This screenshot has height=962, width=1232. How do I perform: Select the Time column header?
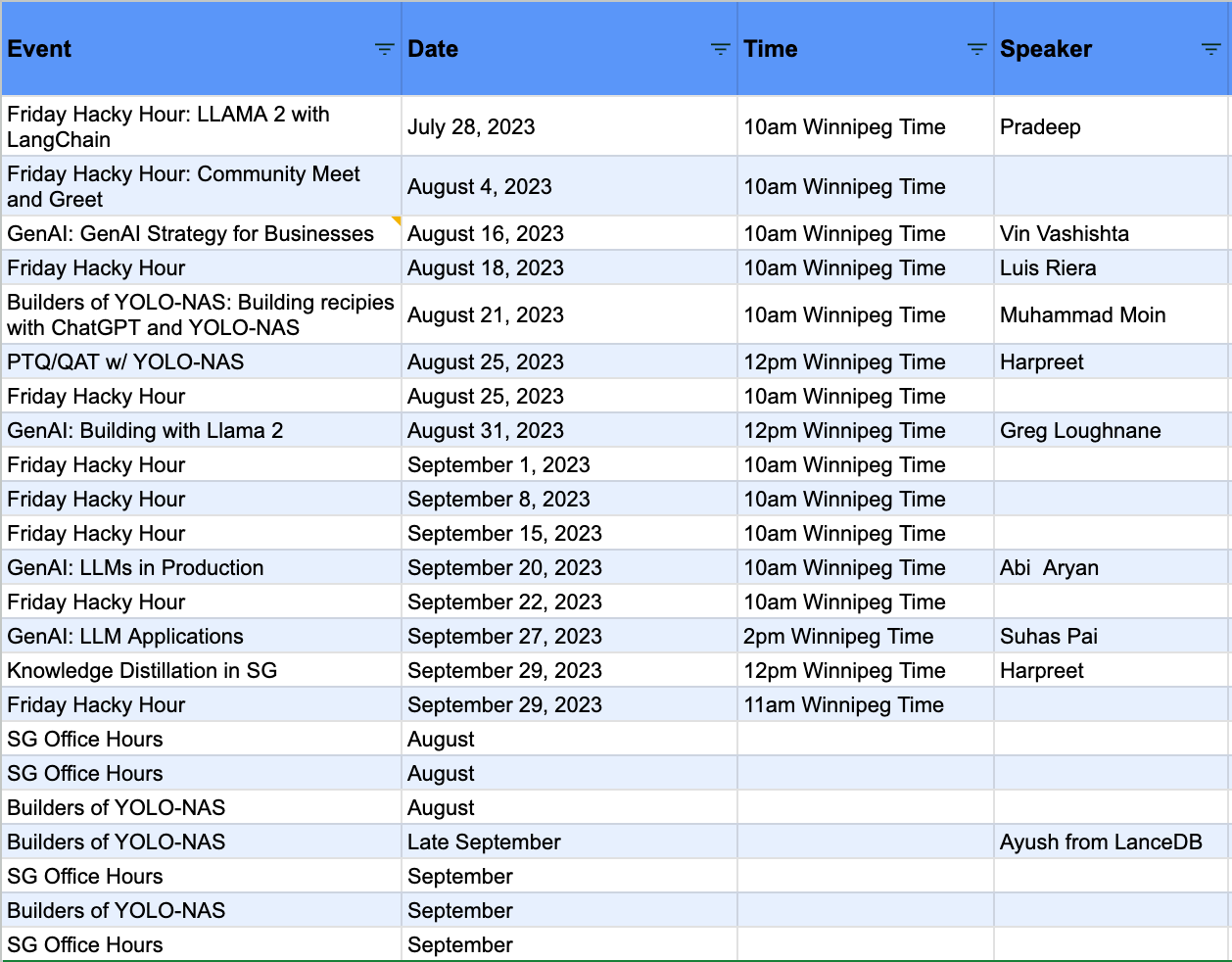click(x=866, y=49)
